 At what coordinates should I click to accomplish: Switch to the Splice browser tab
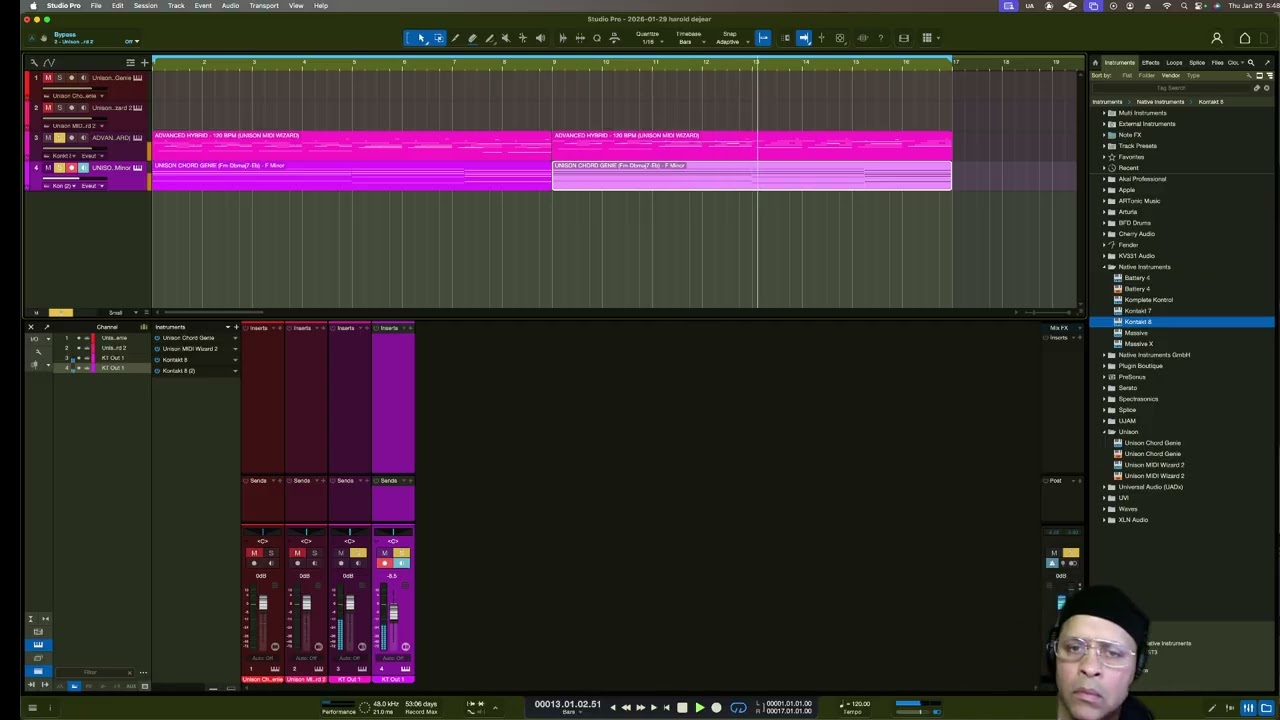(x=1197, y=62)
